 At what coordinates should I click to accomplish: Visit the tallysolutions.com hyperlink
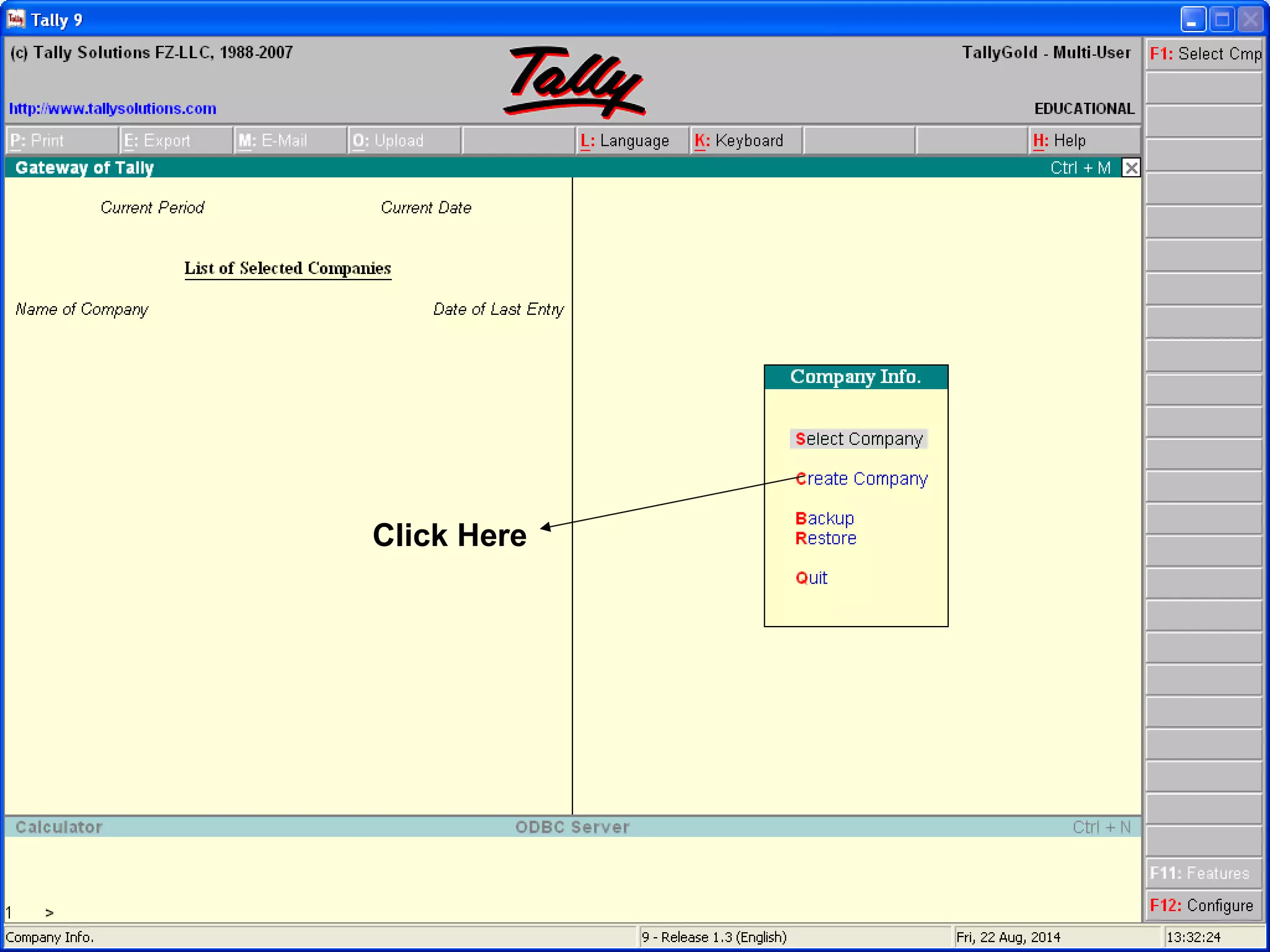[x=113, y=108]
